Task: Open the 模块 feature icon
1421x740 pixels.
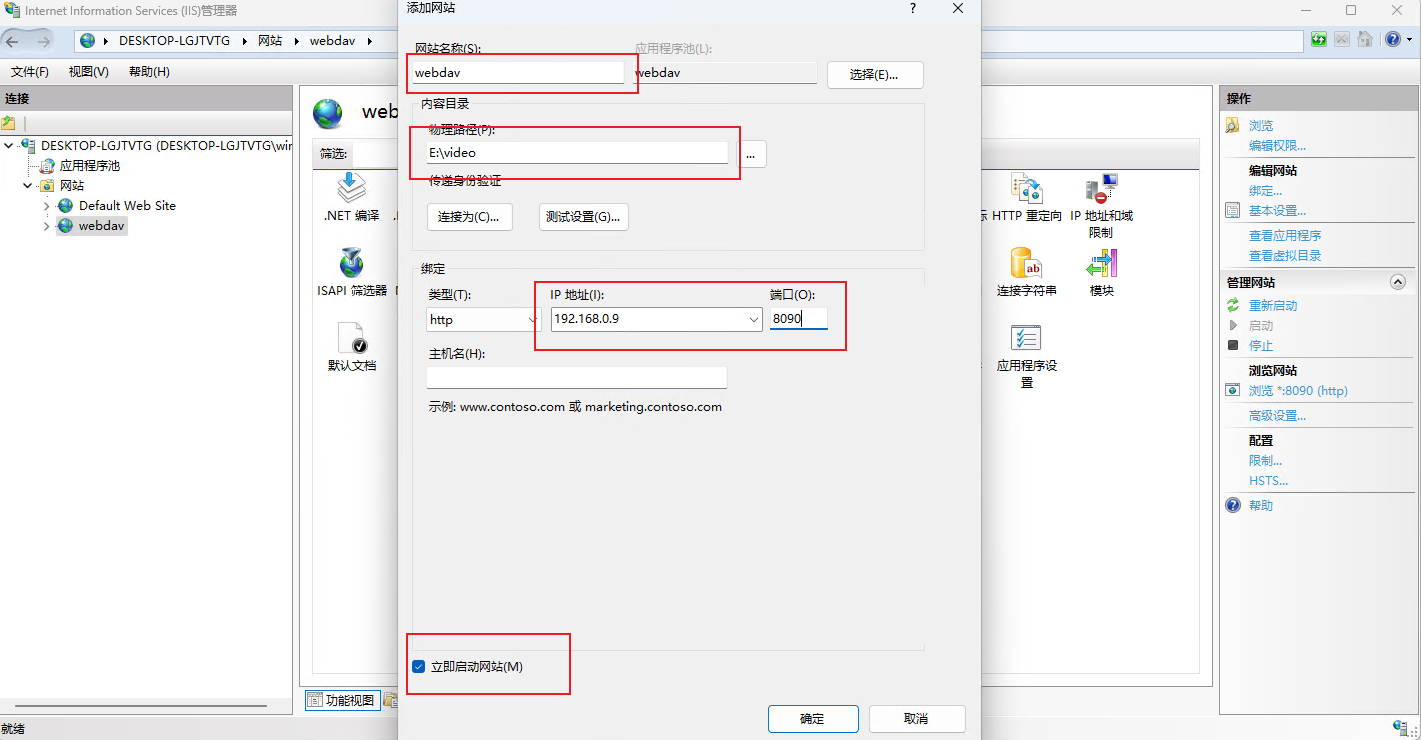Action: tap(1101, 264)
